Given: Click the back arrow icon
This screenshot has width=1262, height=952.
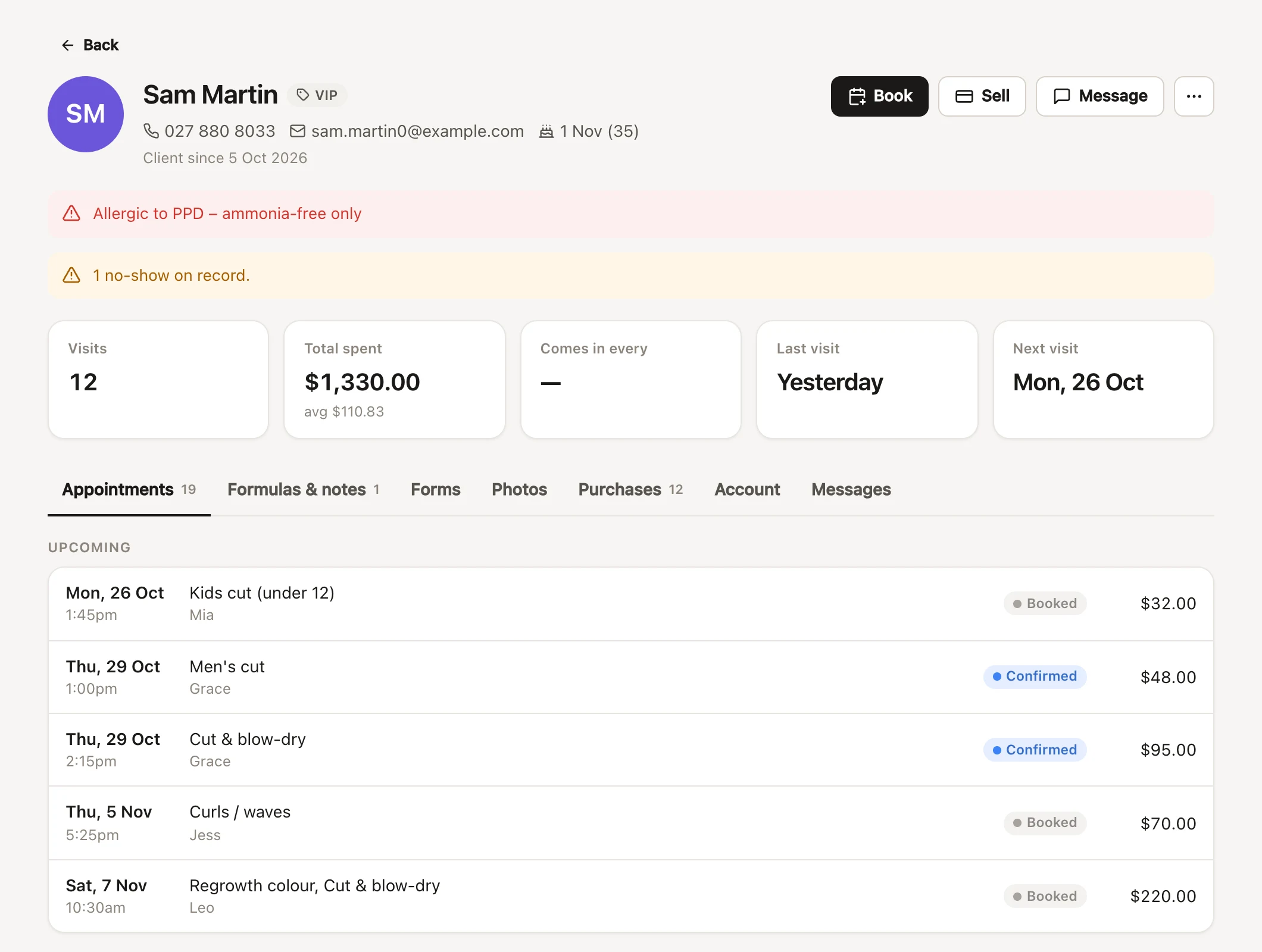Looking at the screenshot, I should (x=68, y=45).
